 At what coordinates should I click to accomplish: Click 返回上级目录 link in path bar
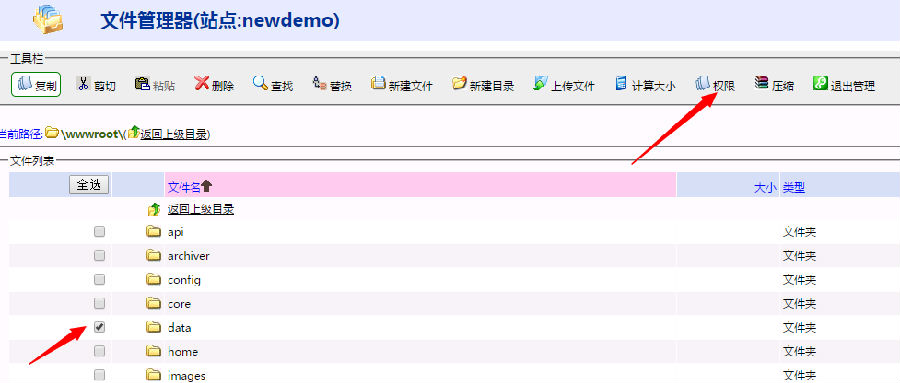tap(174, 134)
